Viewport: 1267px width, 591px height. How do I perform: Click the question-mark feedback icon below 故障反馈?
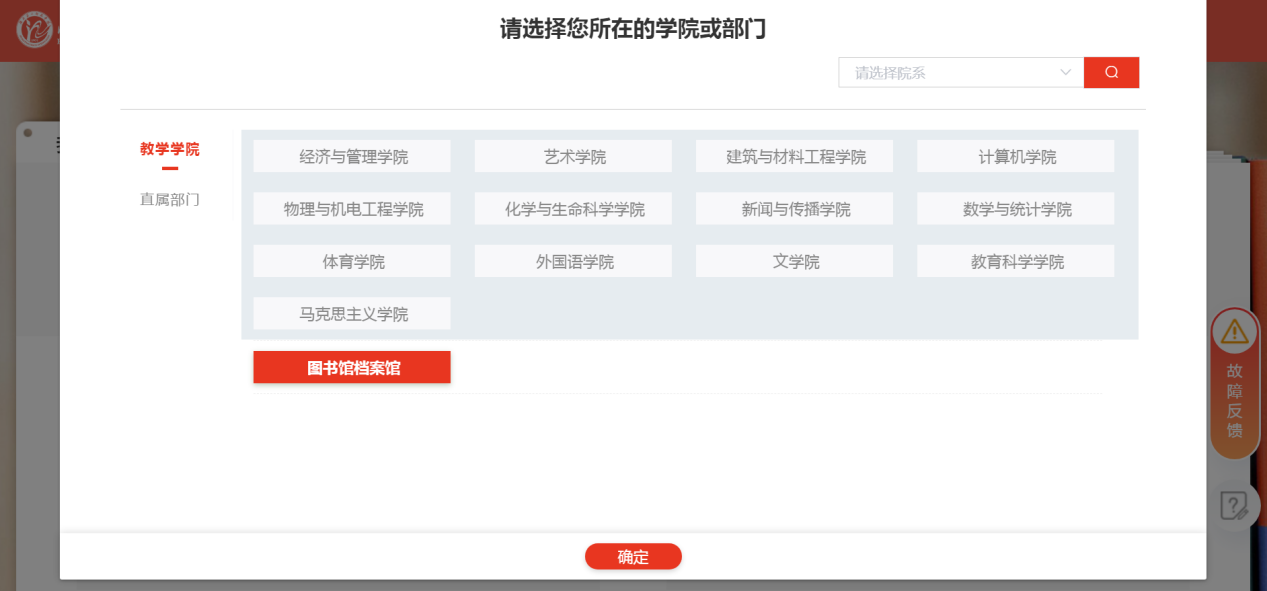pos(1234,506)
